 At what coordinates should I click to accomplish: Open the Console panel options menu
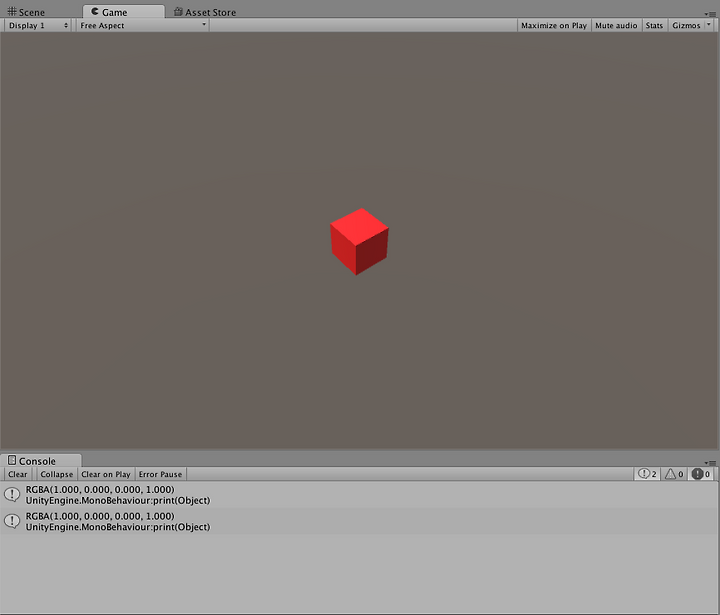click(x=710, y=463)
